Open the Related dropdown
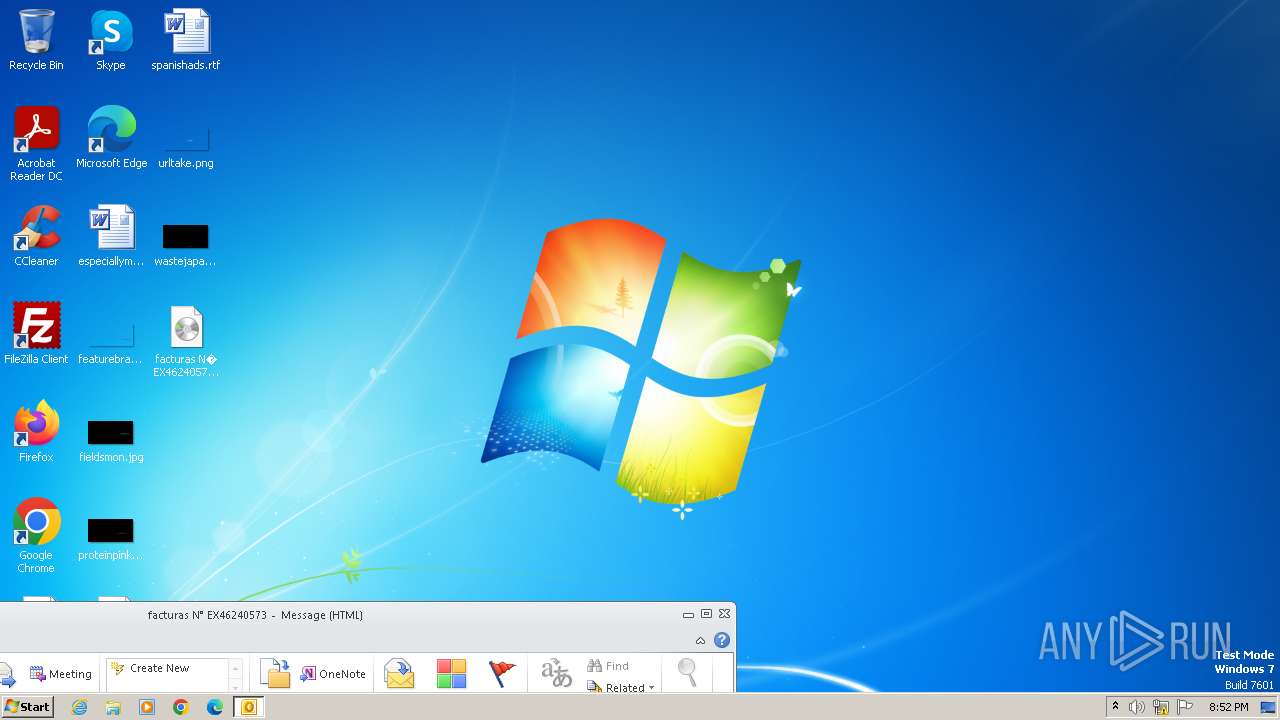Image resolution: width=1280 pixels, height=720 pixels. [621, 687]
